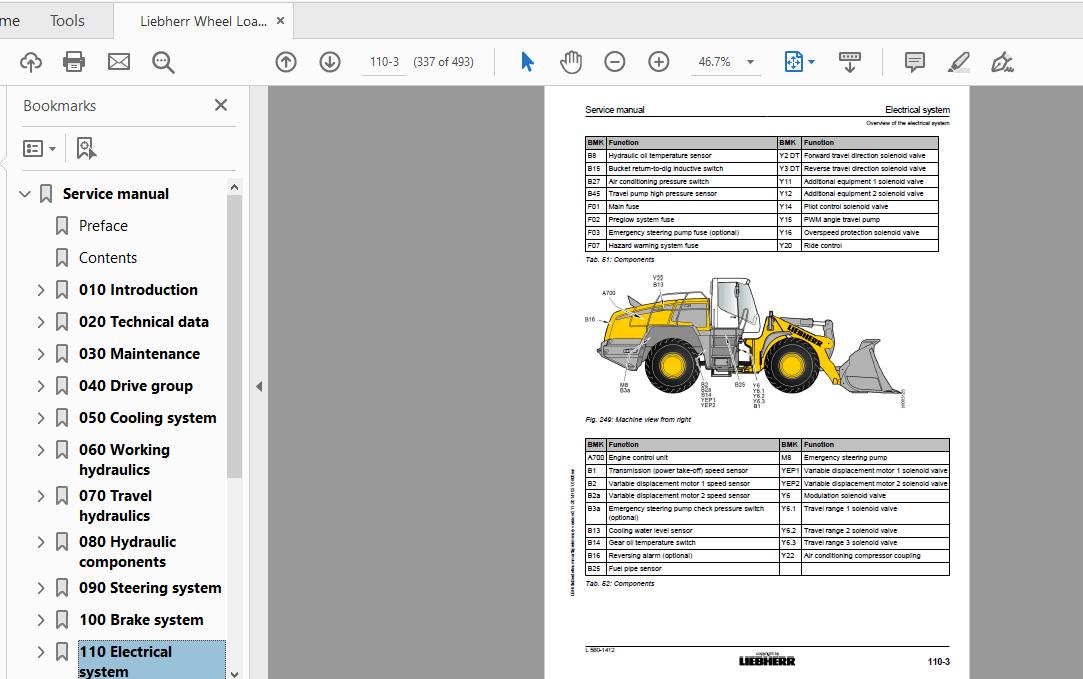Screen dimensions: 1083x679
Task: Open the search magnifier tool
Action: (163, 62)
